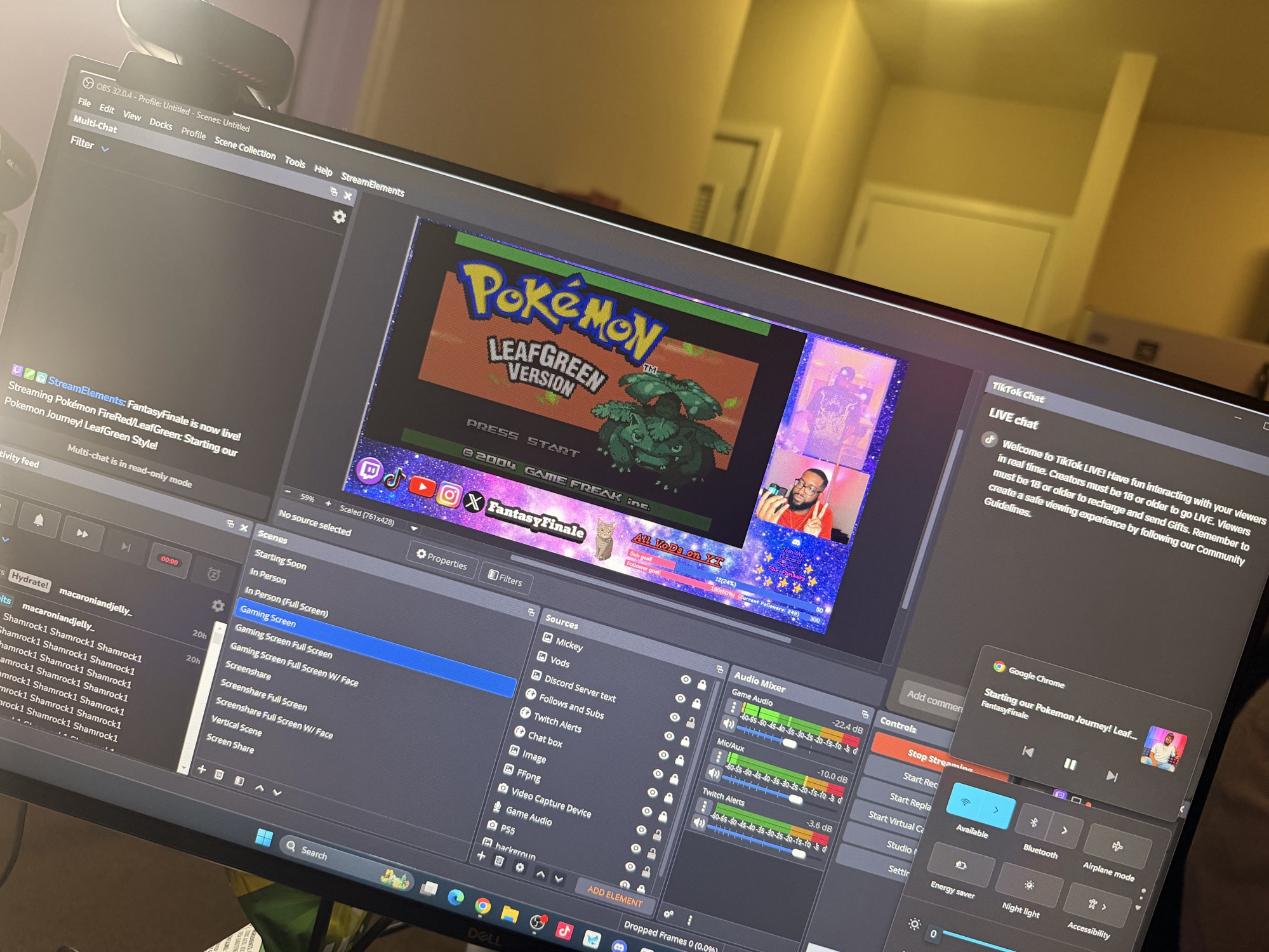Screen dimensions: 1269x952
Task: Click the ADD ELEMENT button
Action: (x=614, y=896)
